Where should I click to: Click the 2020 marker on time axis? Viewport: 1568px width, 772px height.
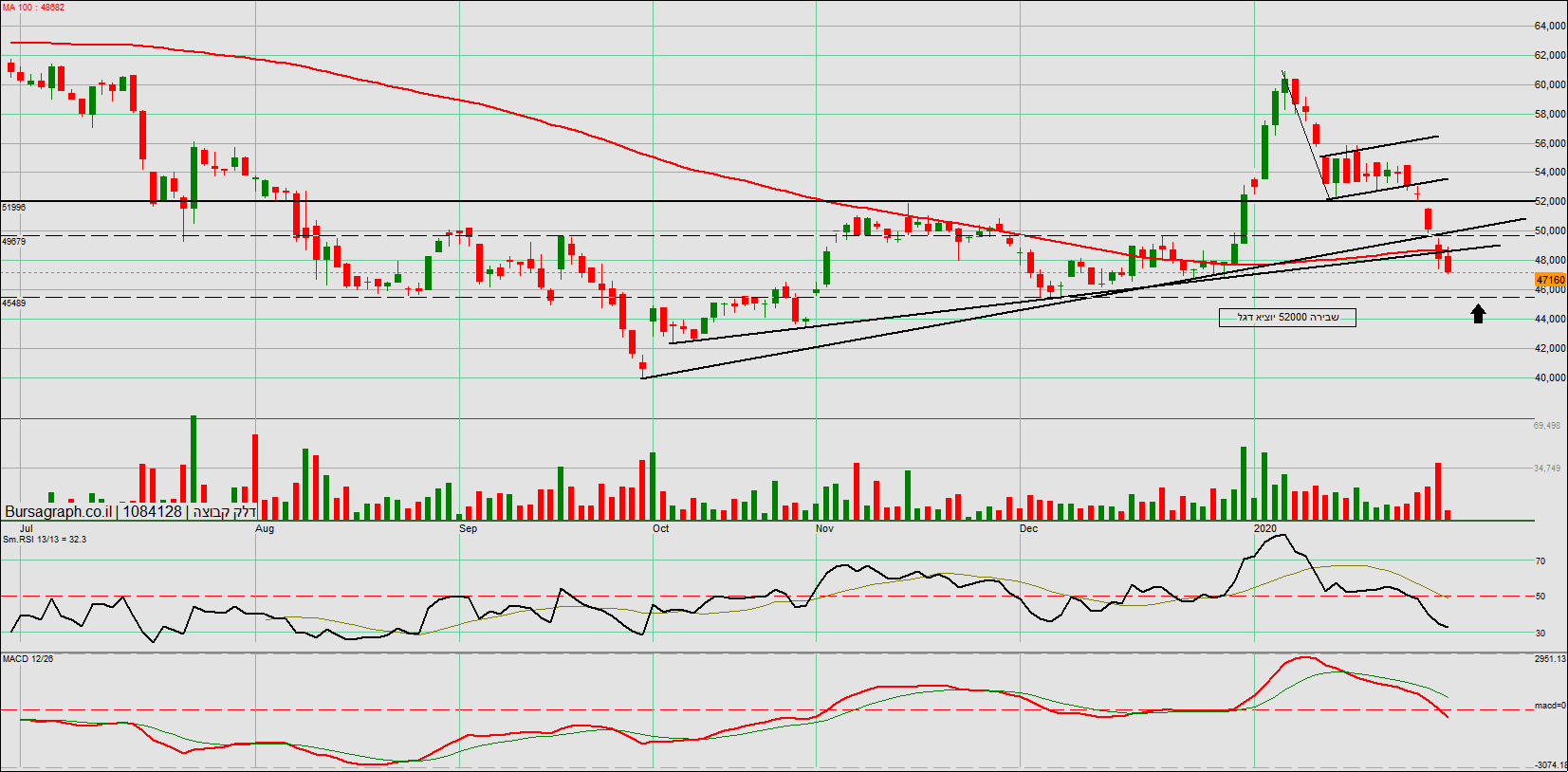tap(1264, 528)
